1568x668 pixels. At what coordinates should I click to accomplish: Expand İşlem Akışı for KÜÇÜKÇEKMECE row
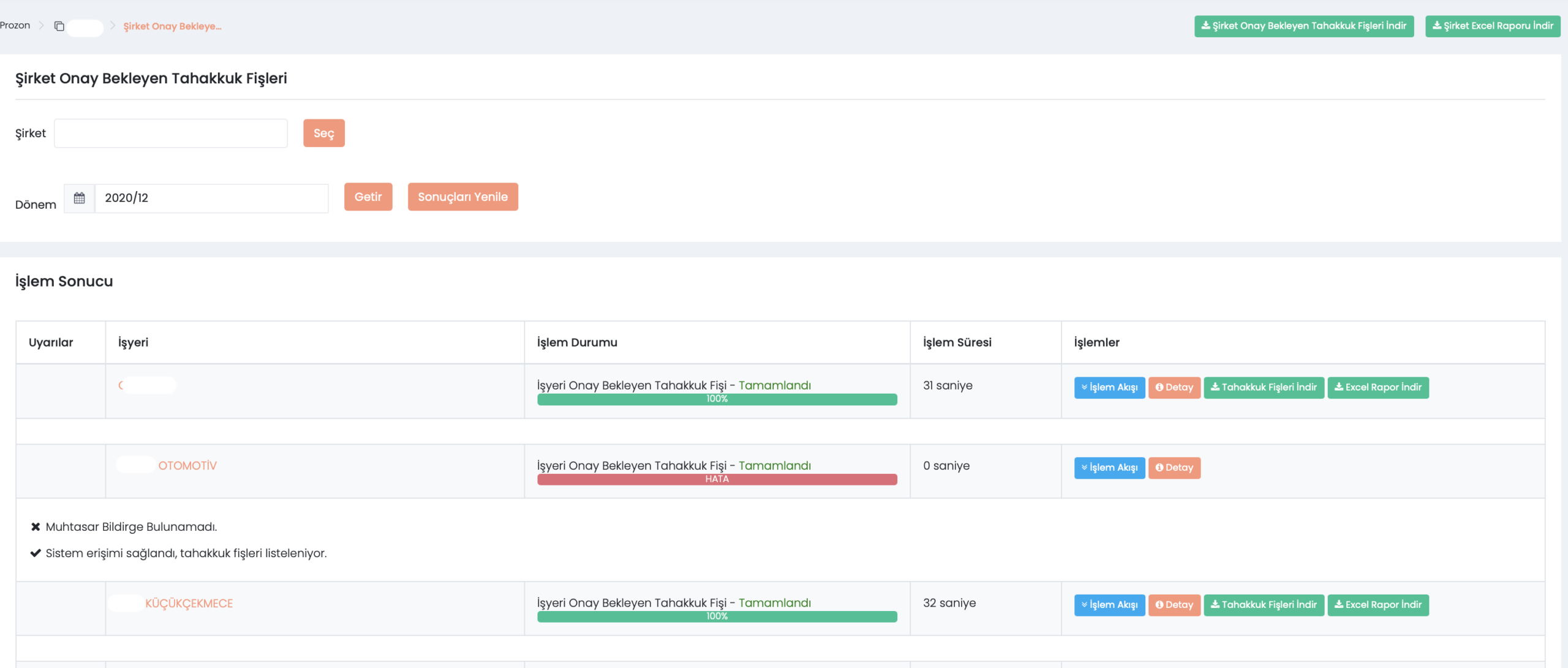coord(1109,604)
